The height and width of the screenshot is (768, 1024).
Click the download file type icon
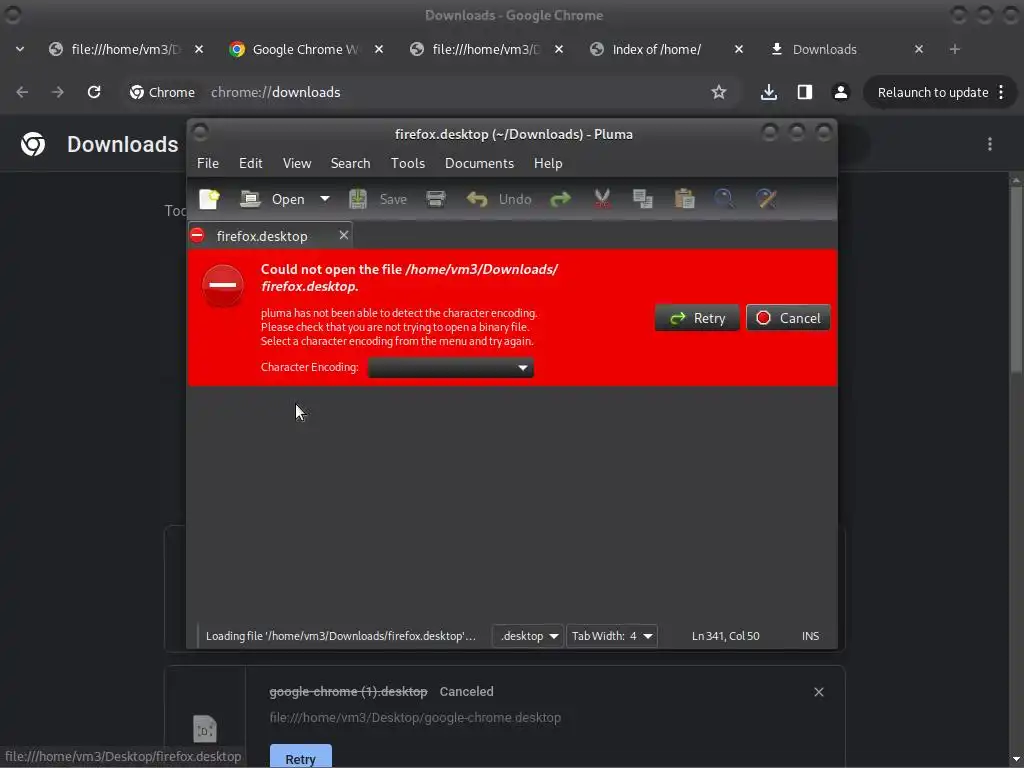click(x=205, y=729)
